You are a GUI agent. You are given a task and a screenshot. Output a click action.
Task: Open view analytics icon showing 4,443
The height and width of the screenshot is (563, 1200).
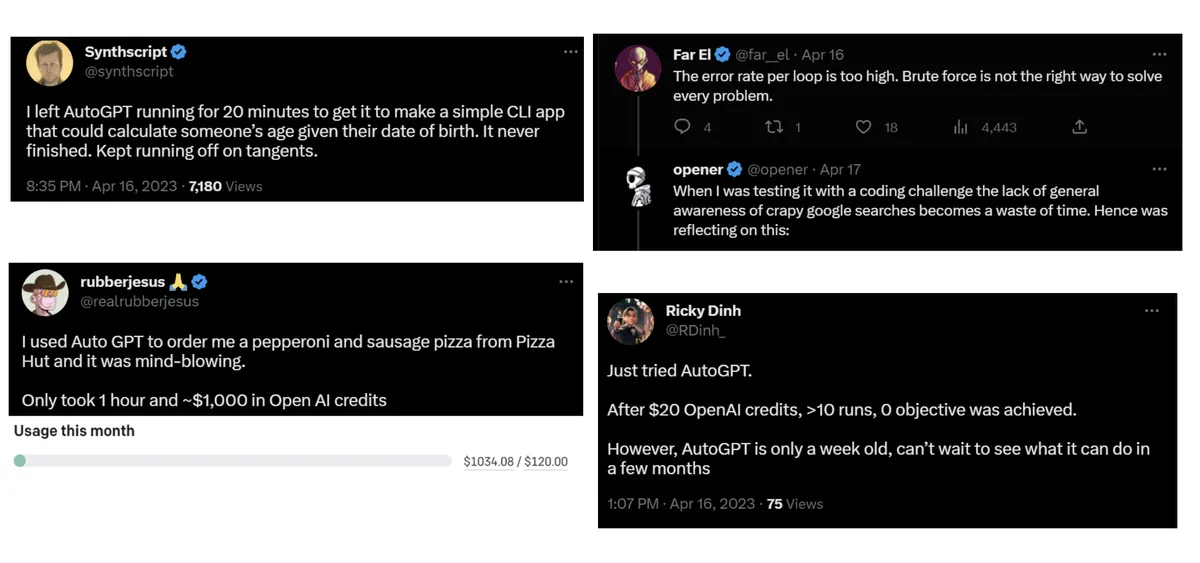961,127
